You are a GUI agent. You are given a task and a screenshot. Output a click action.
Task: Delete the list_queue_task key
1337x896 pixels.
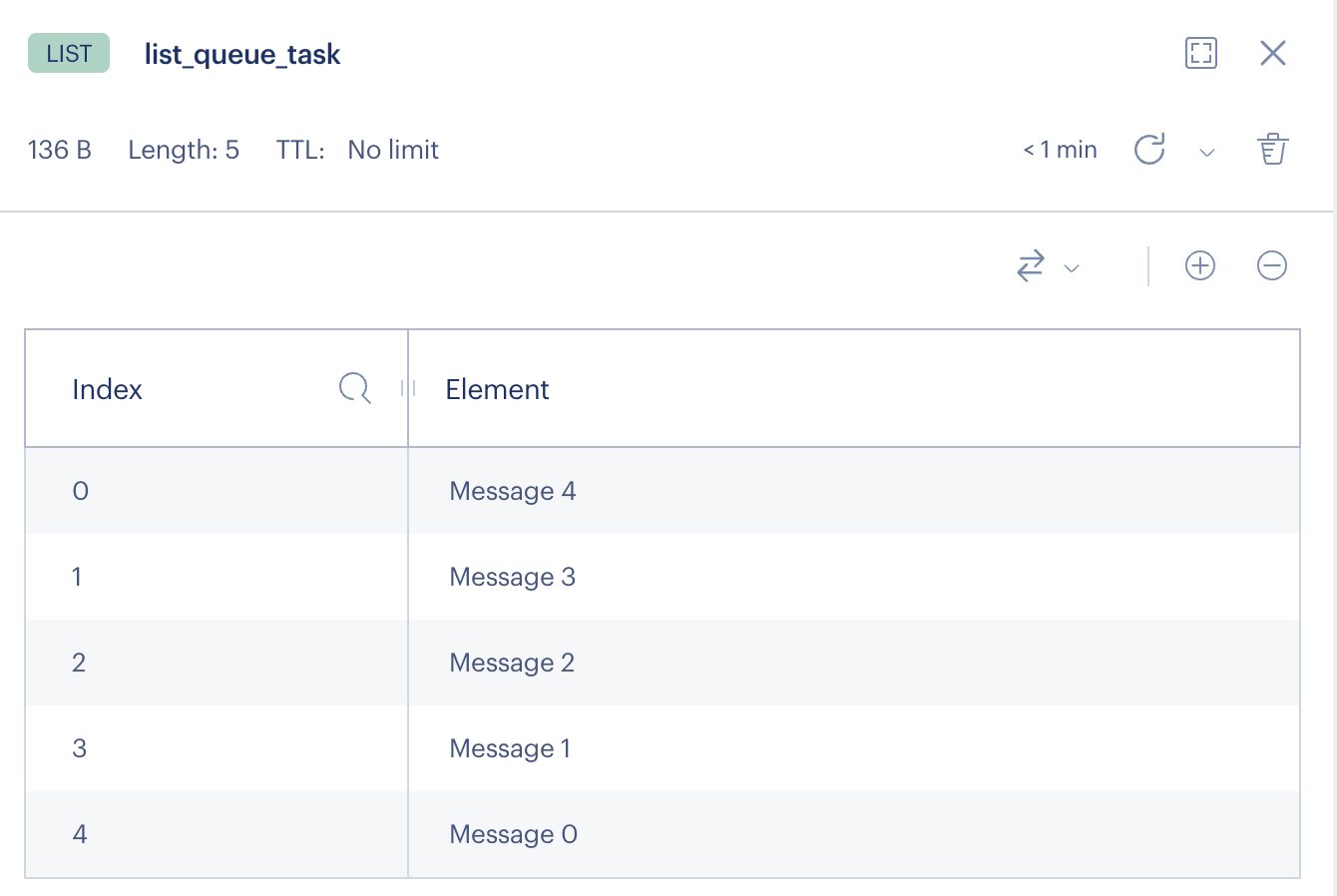[x=1272, y=150]
